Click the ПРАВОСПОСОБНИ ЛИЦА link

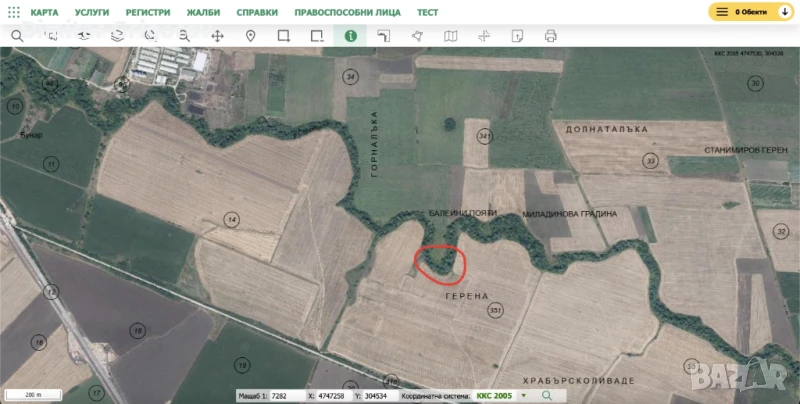point(348,12)
